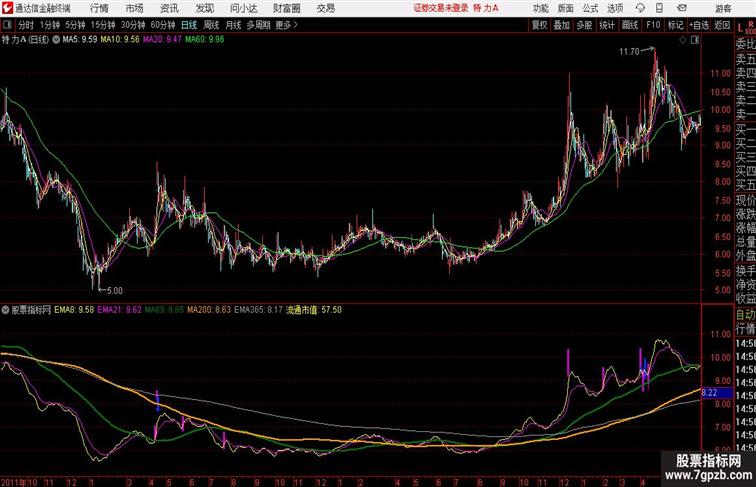Toggle the left panel icon beside 分时

(x=7, y=25)
